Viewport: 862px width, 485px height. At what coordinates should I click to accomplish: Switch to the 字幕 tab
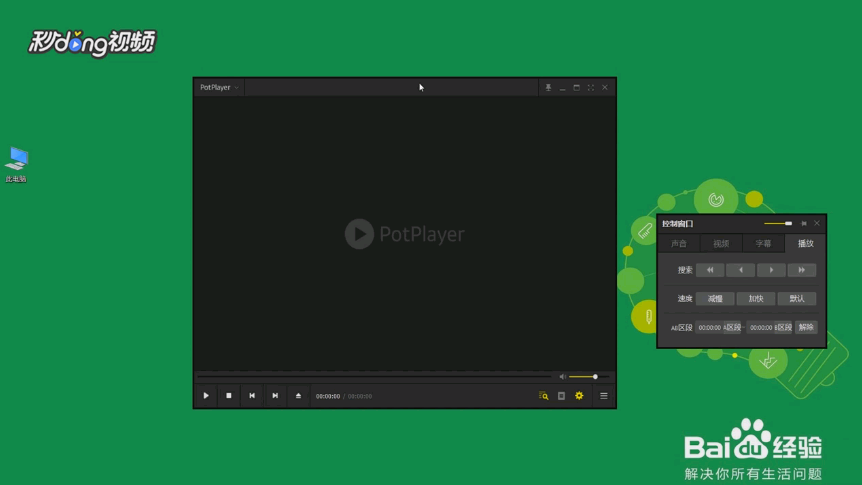(x=763, y=244)
